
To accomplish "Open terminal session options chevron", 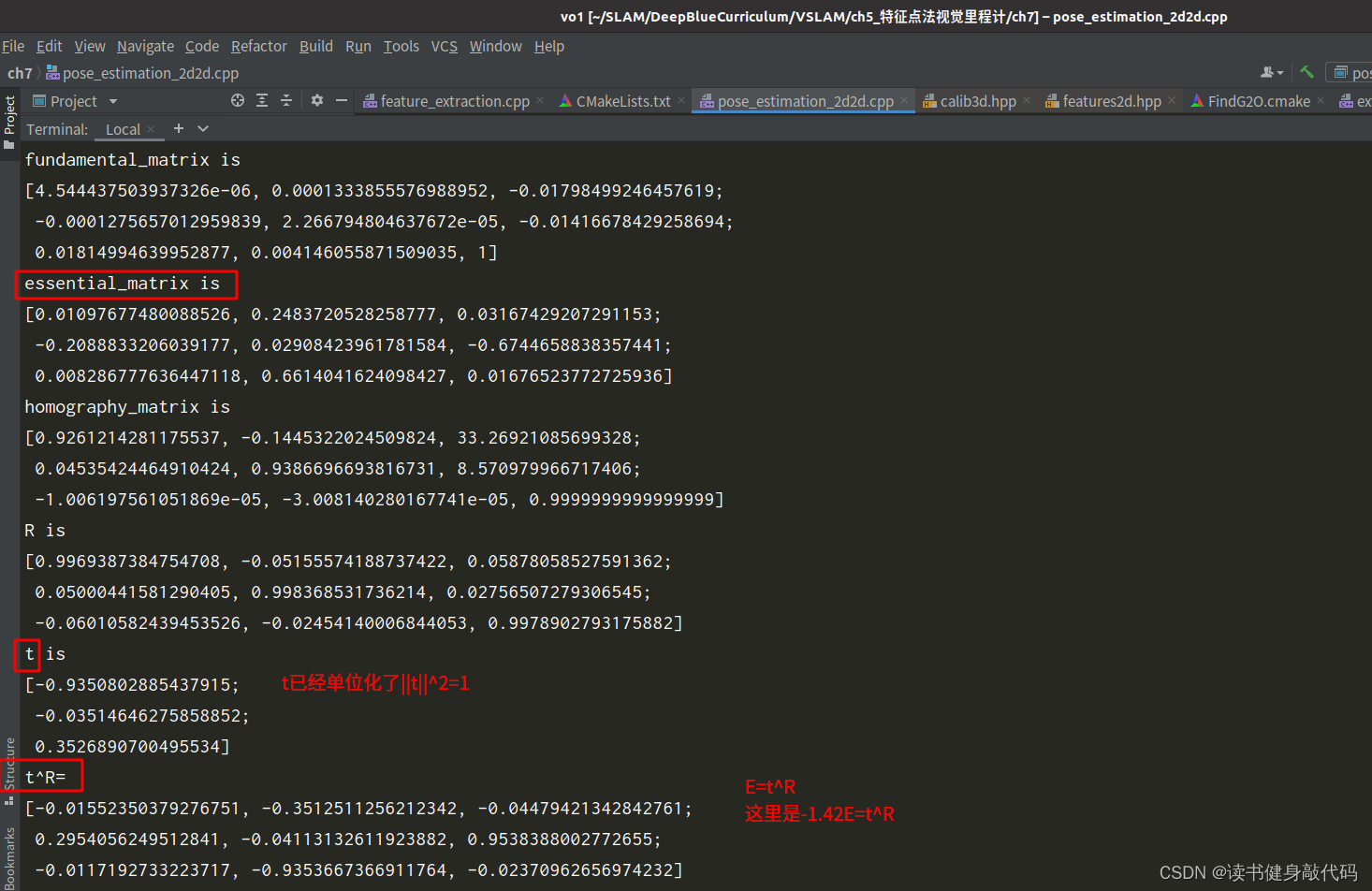I will [x=203, y=128].
